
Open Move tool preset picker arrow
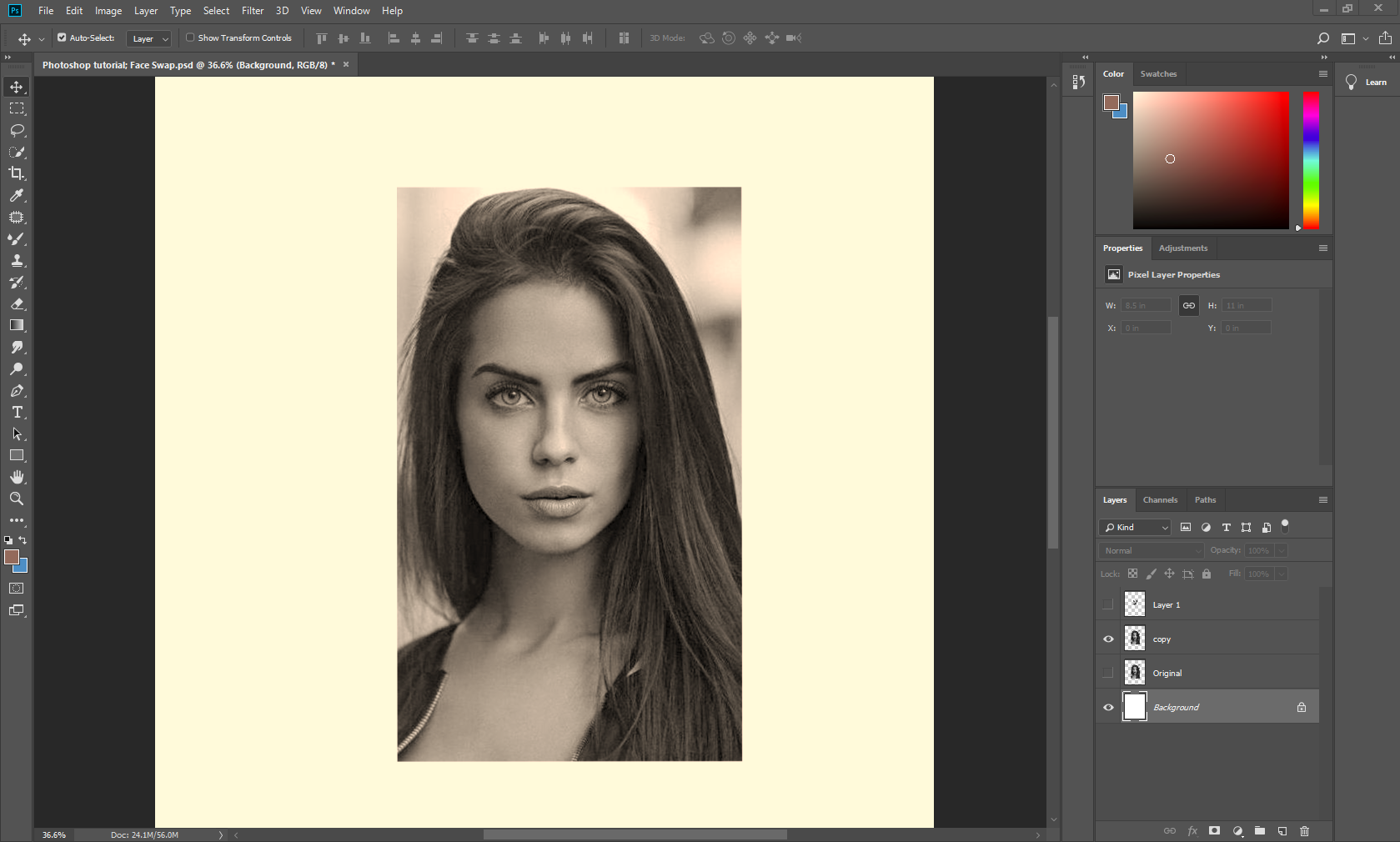click(42, 39)
